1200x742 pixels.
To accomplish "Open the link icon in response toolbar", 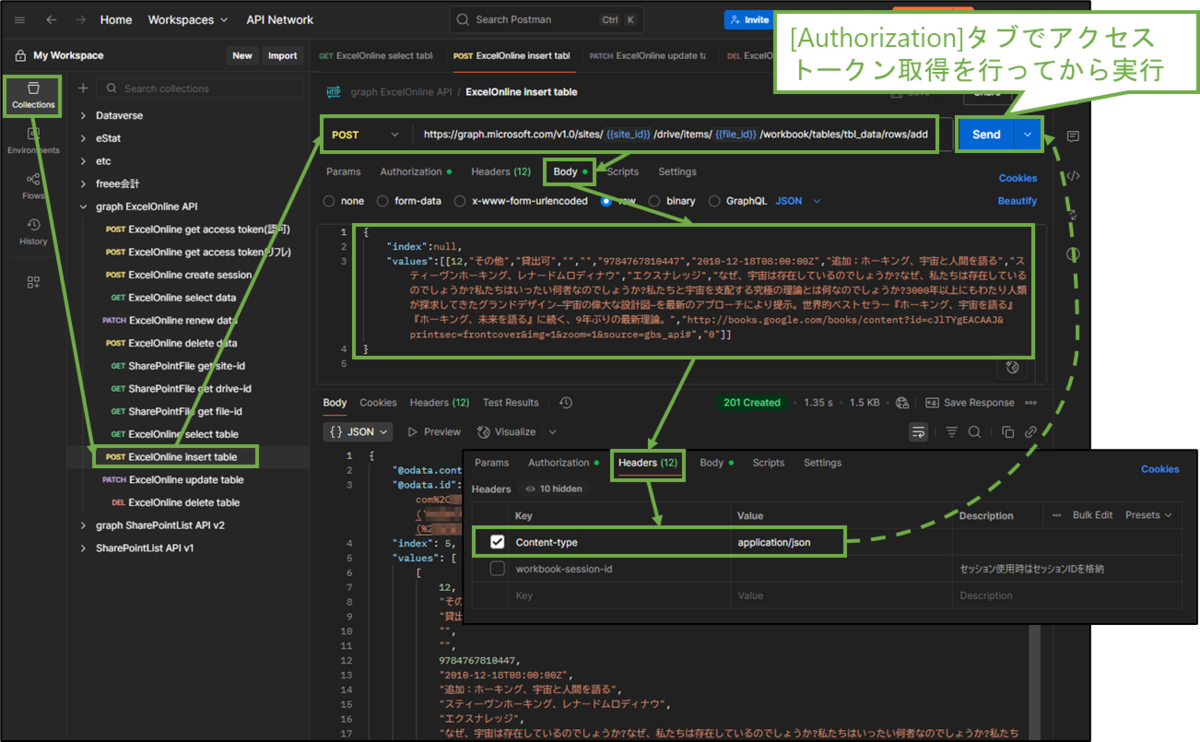I will (1030, 431).
